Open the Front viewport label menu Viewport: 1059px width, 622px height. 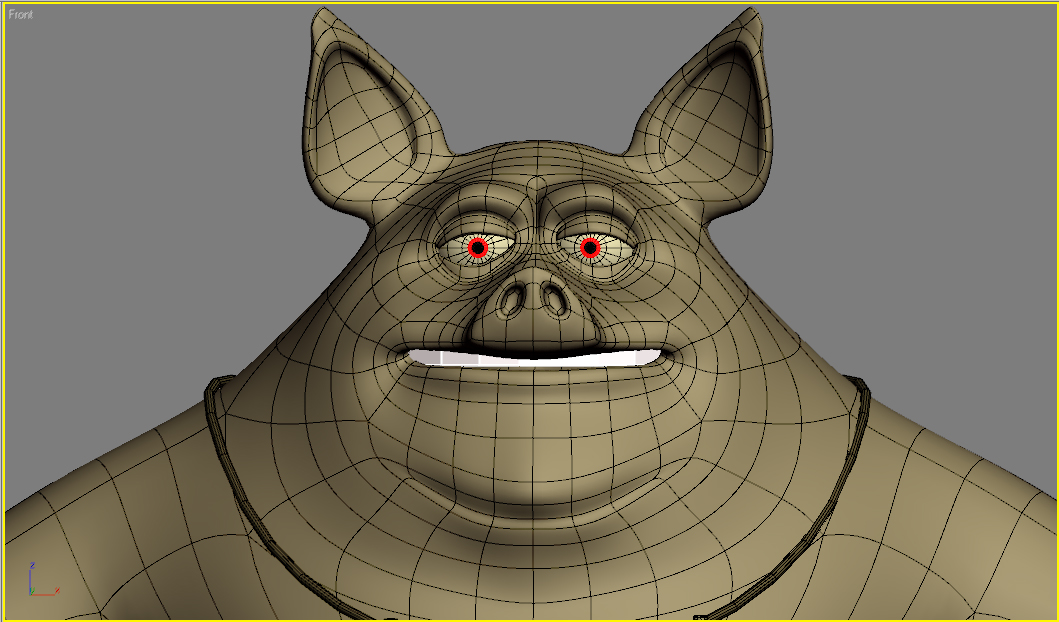click(20, 14)
